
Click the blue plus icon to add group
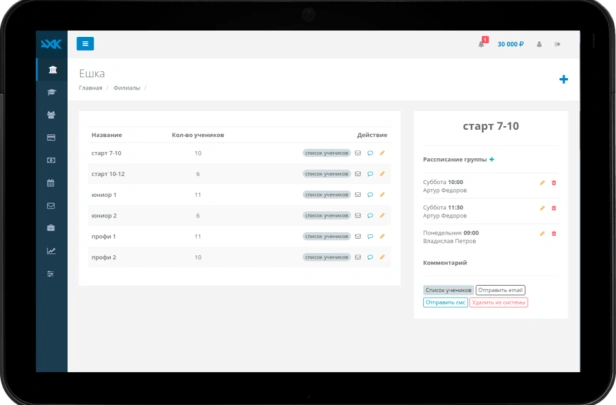point(563,80)
